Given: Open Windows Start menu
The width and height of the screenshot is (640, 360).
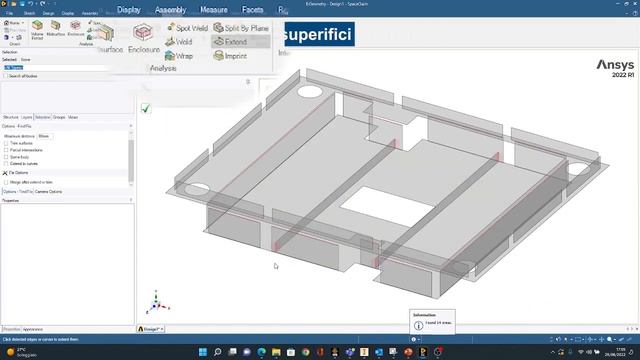Looking at the screenshot, I should coord(202,352).
